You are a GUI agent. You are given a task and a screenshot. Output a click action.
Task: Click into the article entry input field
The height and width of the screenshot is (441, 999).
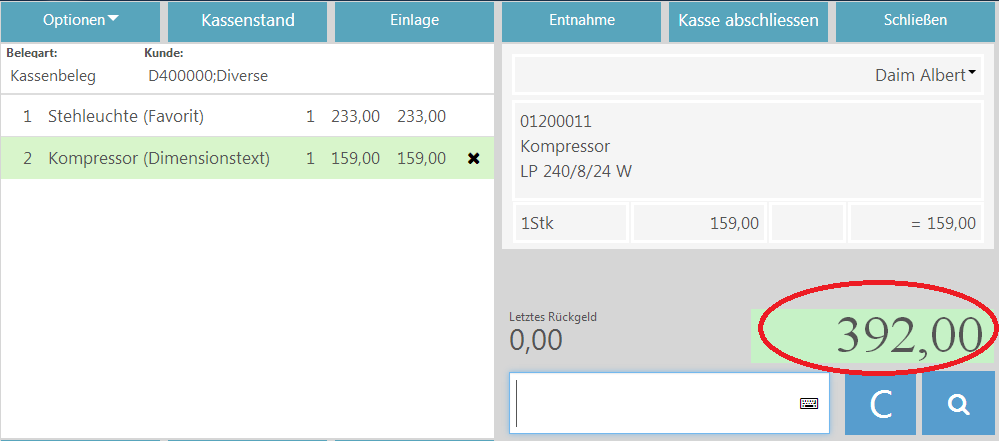[x=655, y=403]
